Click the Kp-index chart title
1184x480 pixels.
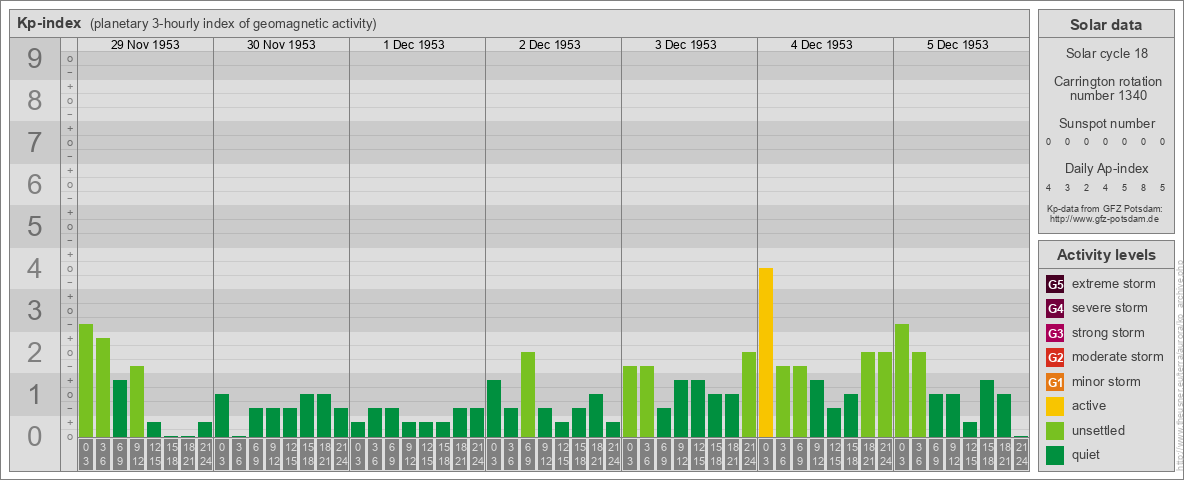tap(49, 23)
